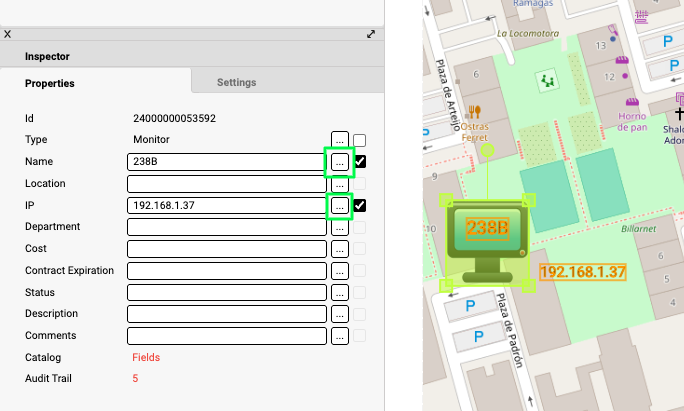Click the Description input field
The height and width of the screenshot is (411, 684).
click(x=227, y=315)
